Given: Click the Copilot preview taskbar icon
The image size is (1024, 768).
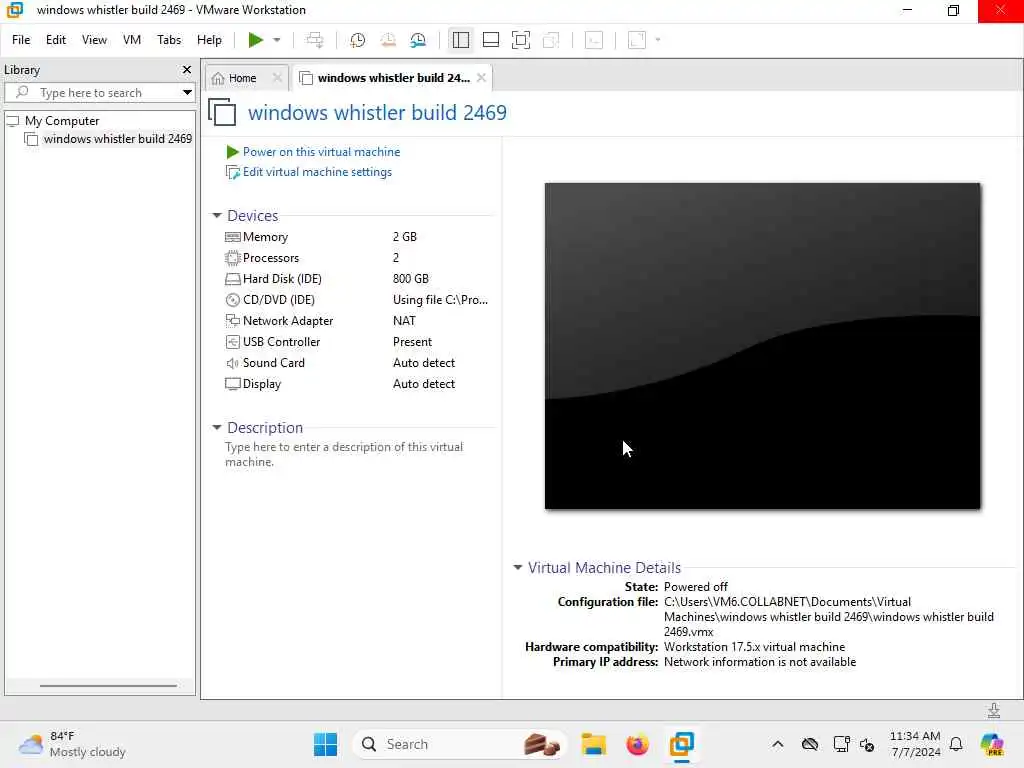Looking at the screenshot, I should [x=992, y=744].
